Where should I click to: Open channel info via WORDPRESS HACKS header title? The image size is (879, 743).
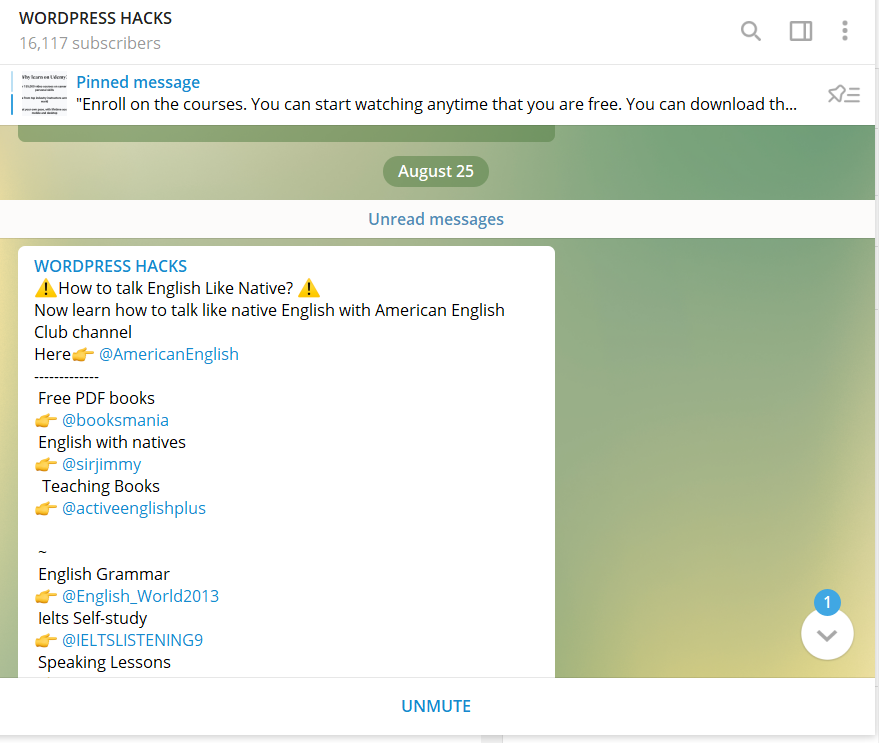[x=95, y=19]
